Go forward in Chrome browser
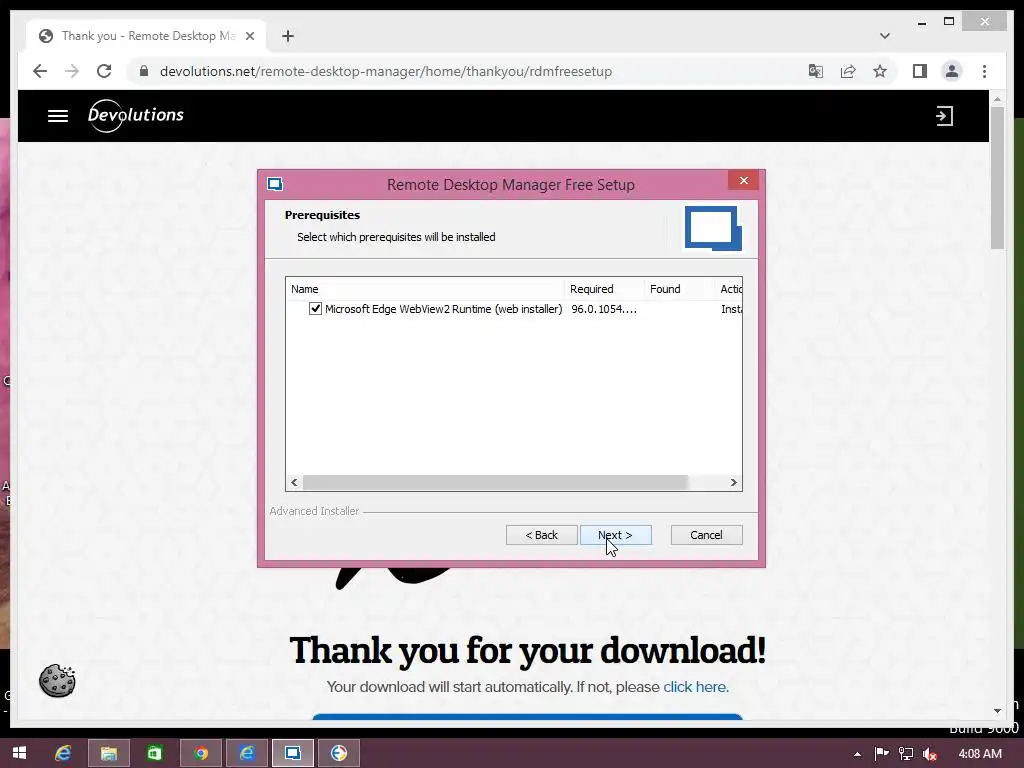1024x768 pixels. [72, 71]
